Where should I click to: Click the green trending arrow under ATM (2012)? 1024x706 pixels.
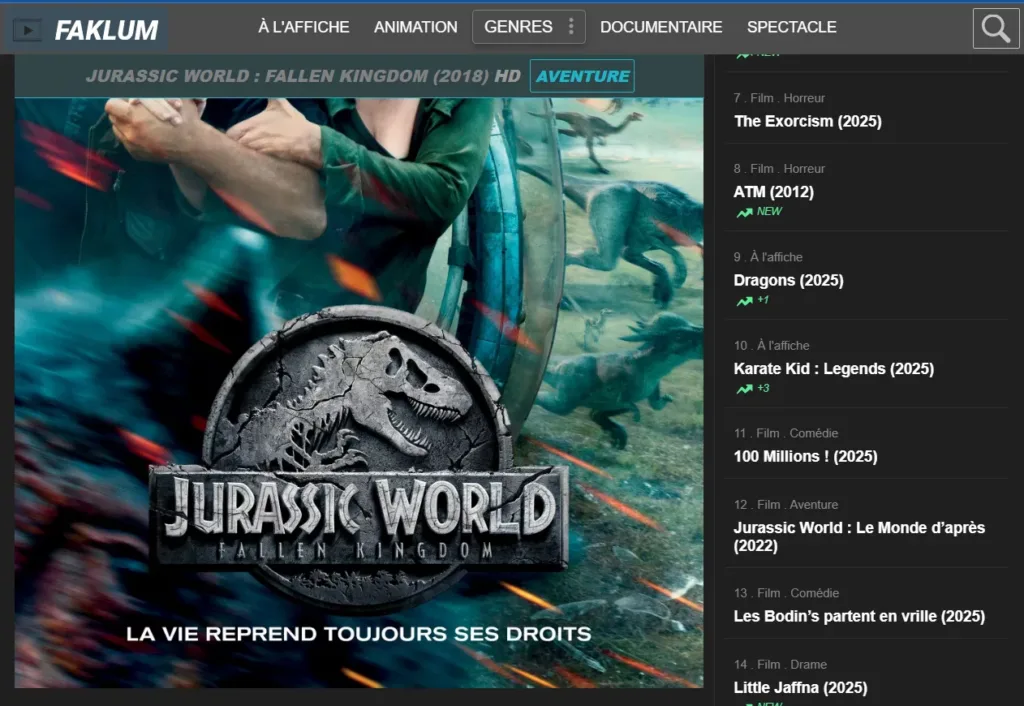[x=744, y=212]
